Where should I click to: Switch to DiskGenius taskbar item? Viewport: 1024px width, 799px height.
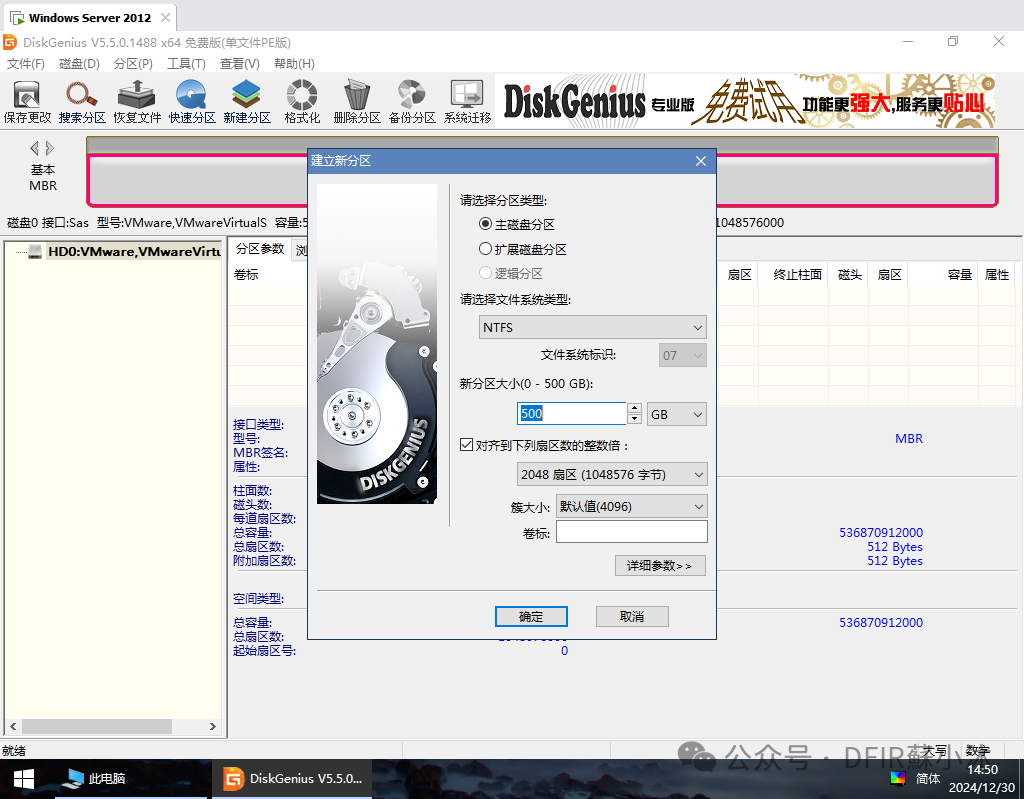click(292, 779)
